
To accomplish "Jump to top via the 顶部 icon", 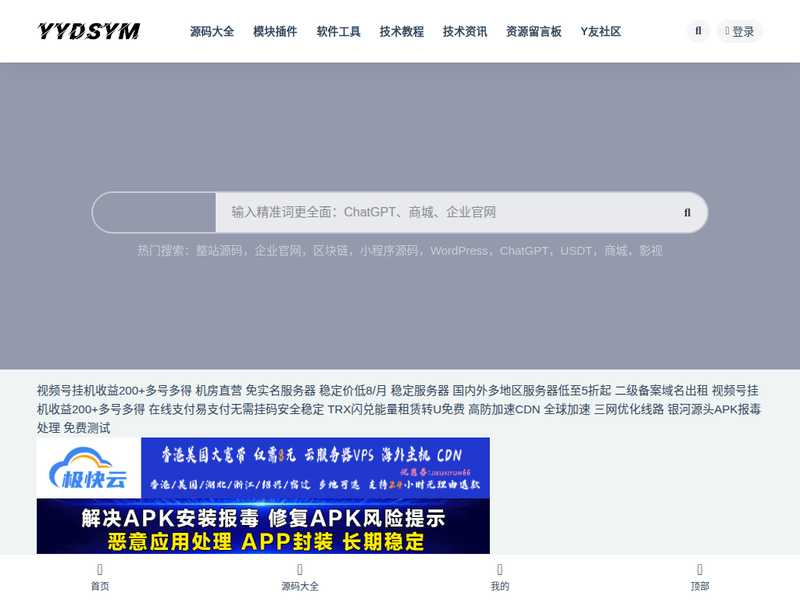I will pyautogui.click(x=700, y=577).
